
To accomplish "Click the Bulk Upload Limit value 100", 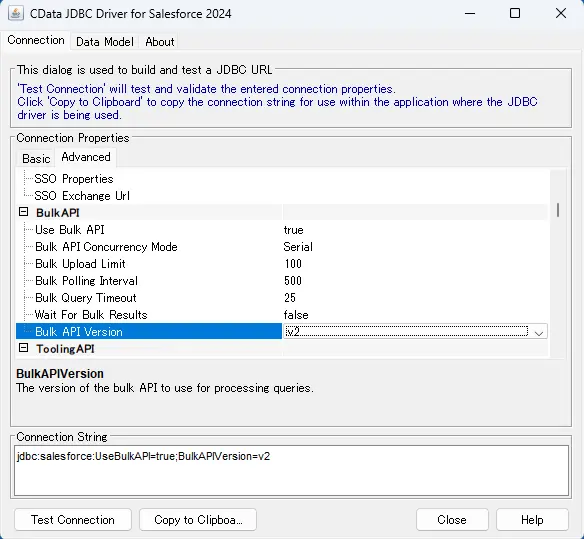I will pyautogui.click(x=293, y=264).
